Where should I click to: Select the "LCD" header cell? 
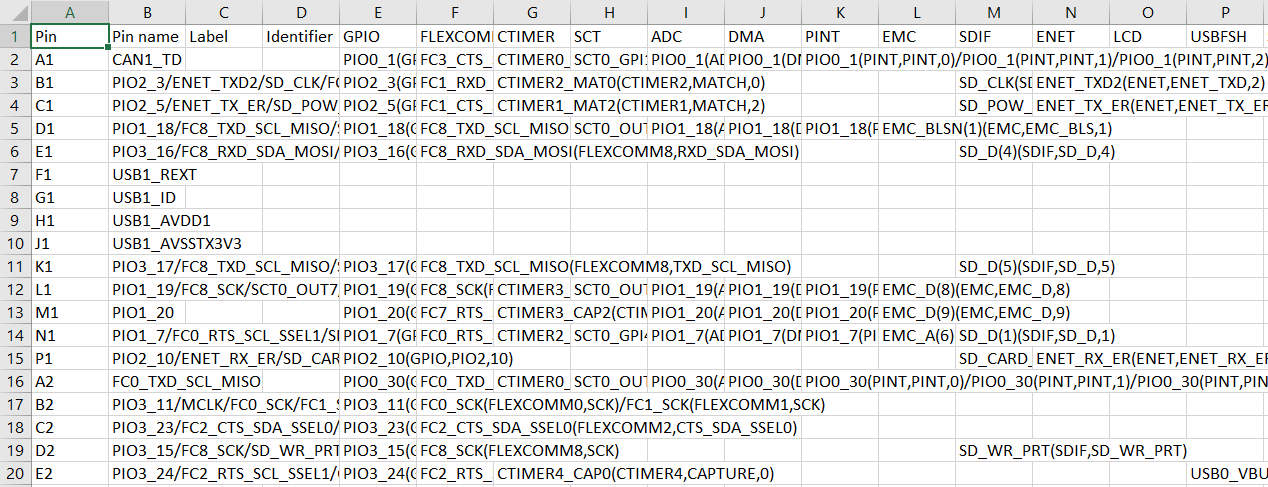click(x=1147, y=36)
